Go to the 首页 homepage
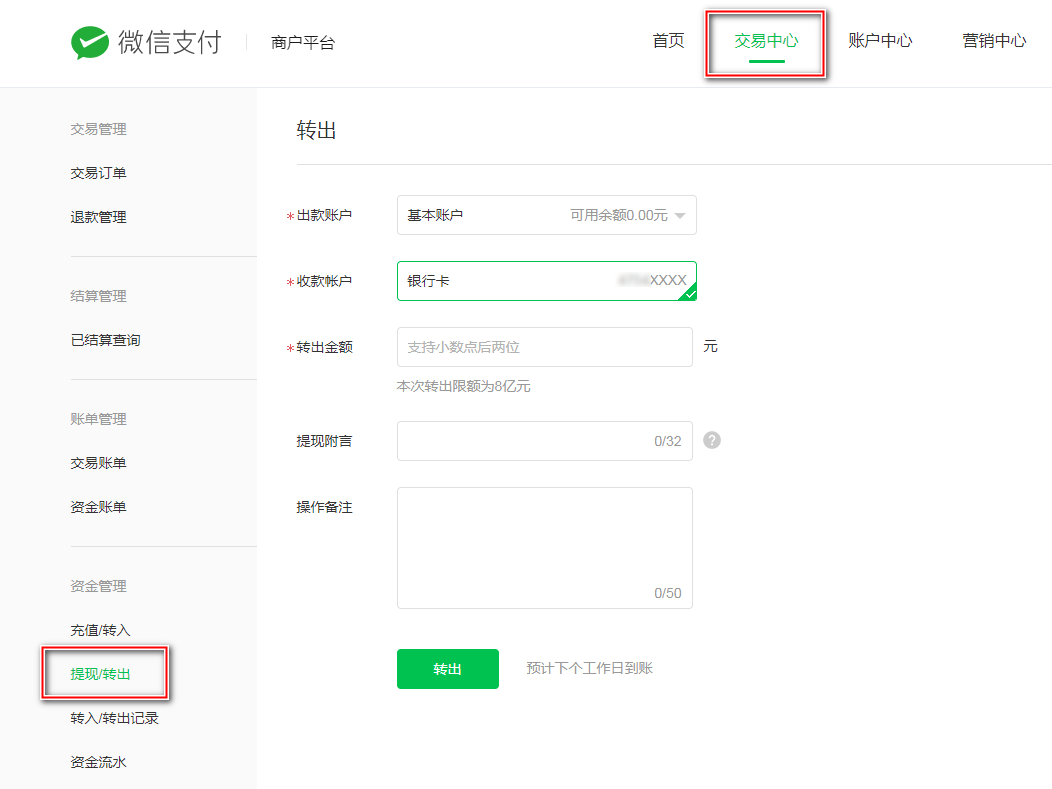 (668, 41)
